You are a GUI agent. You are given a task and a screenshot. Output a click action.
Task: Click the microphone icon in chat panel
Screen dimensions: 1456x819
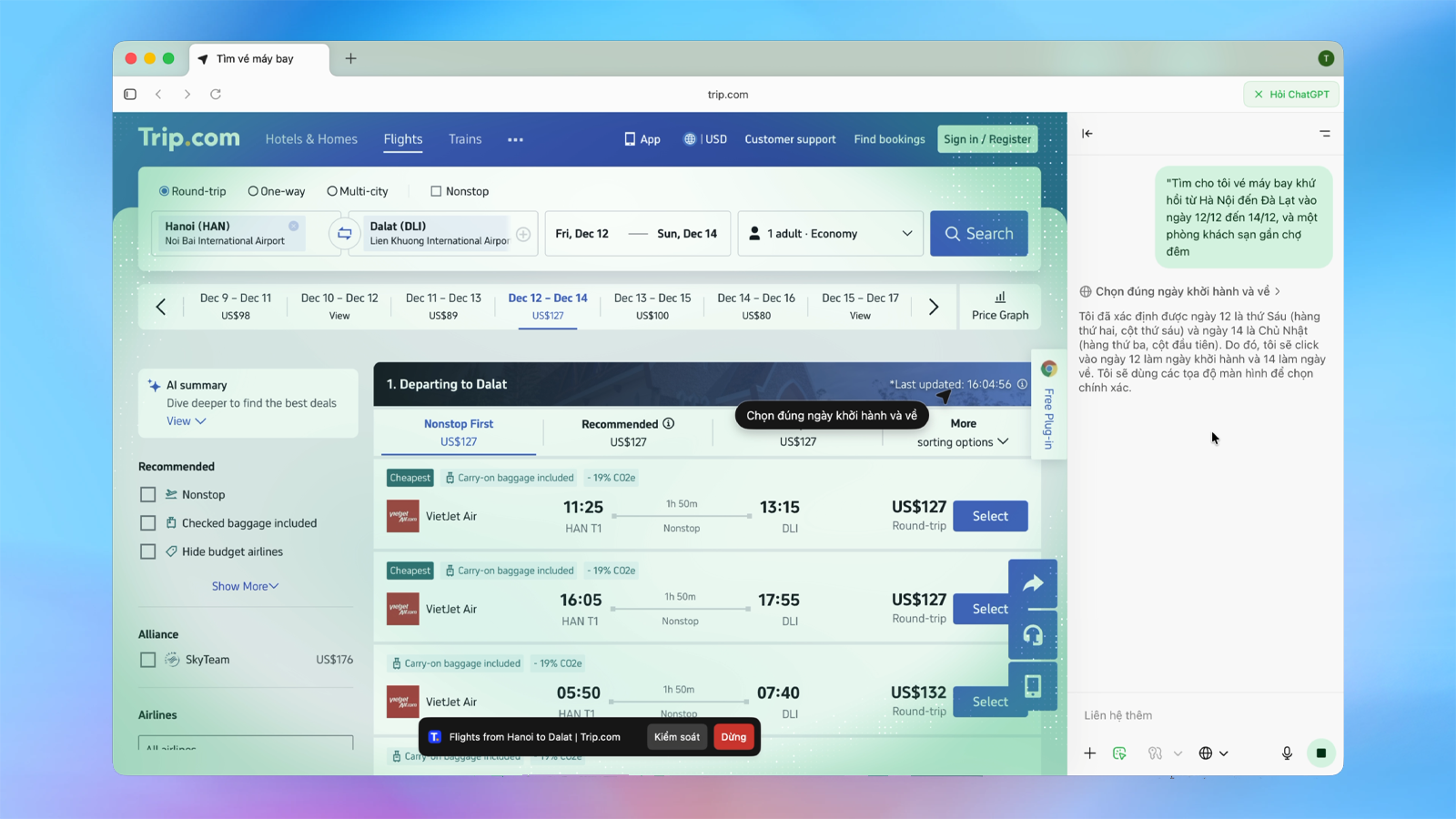coord(1287,753)
